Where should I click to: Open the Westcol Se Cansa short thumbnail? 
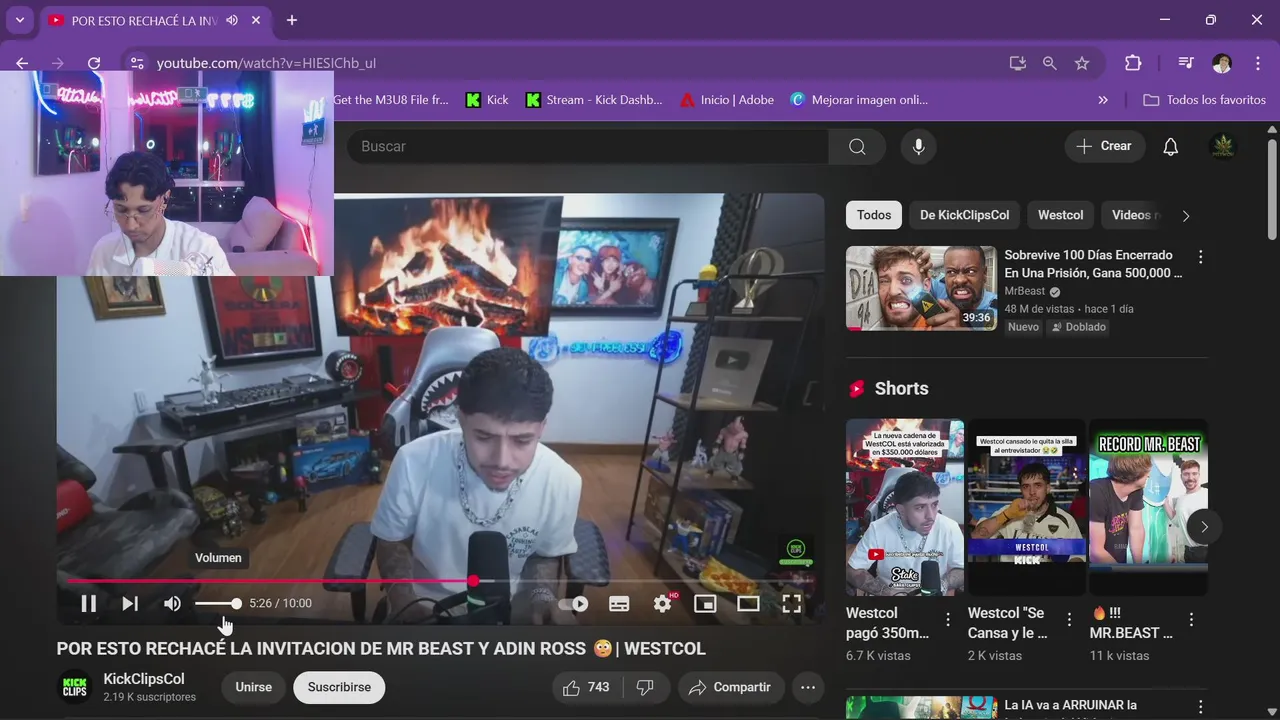click(1026, 507)
